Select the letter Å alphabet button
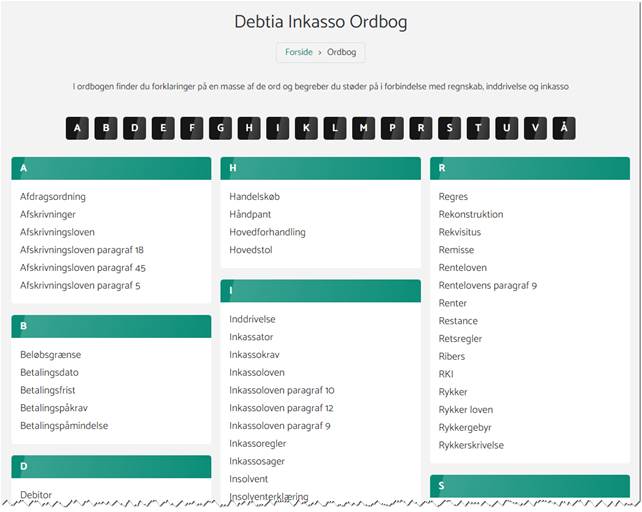 pyautogui.click(x=565, y=128)
